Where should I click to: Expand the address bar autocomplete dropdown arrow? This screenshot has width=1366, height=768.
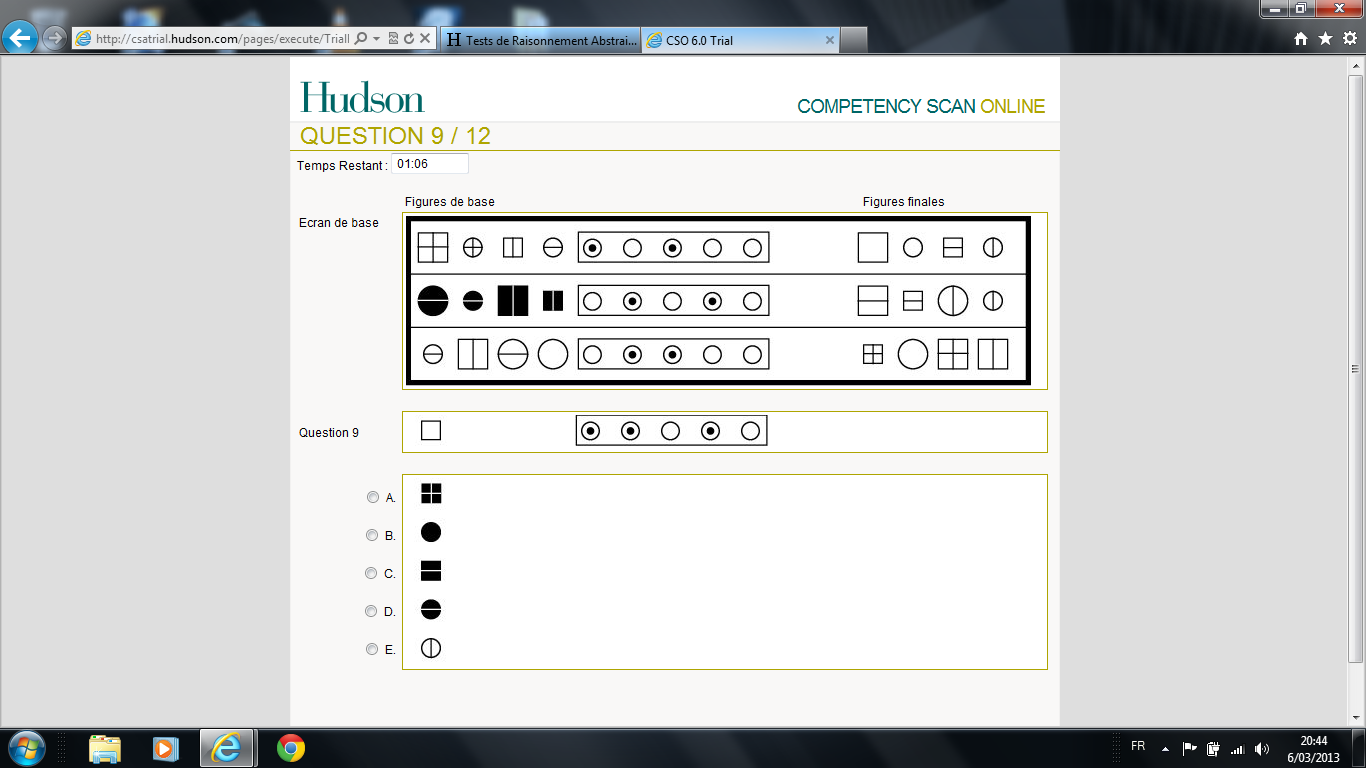click(x=376, y=39)
